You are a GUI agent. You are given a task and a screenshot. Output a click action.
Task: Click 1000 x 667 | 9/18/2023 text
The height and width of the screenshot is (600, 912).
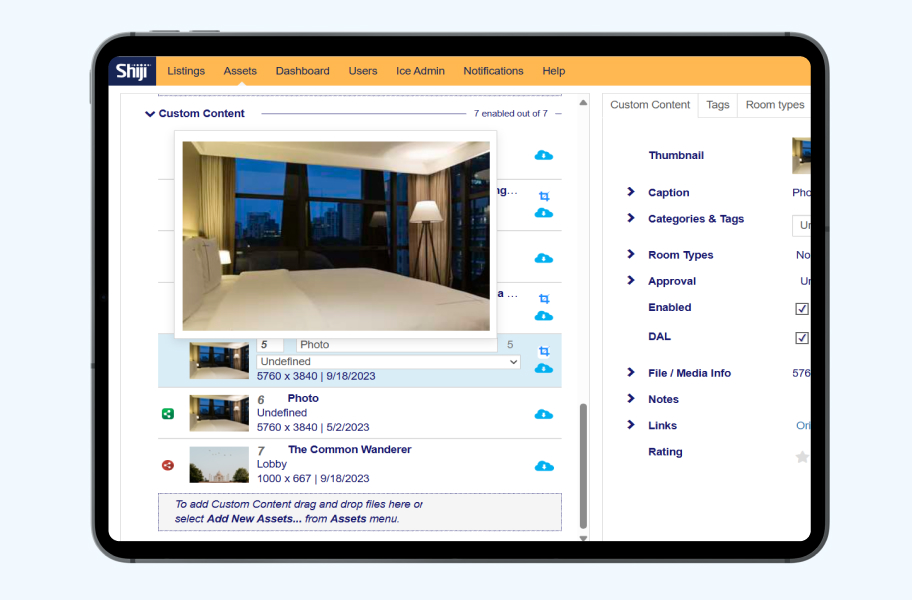pyautogui.click(x=313, y=478)
